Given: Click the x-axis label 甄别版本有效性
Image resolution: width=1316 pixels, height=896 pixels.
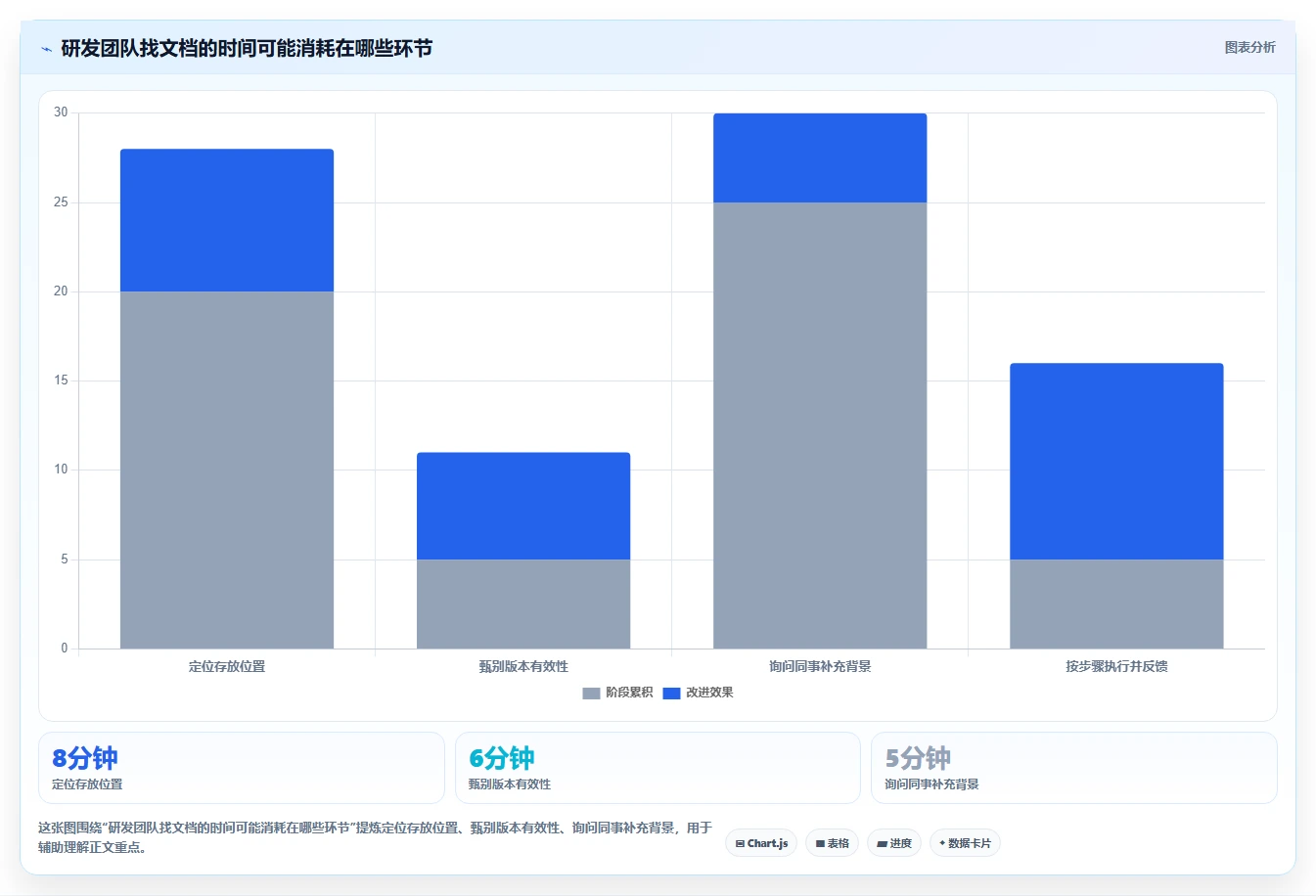Looking at the screenshot, I should 523,666.
